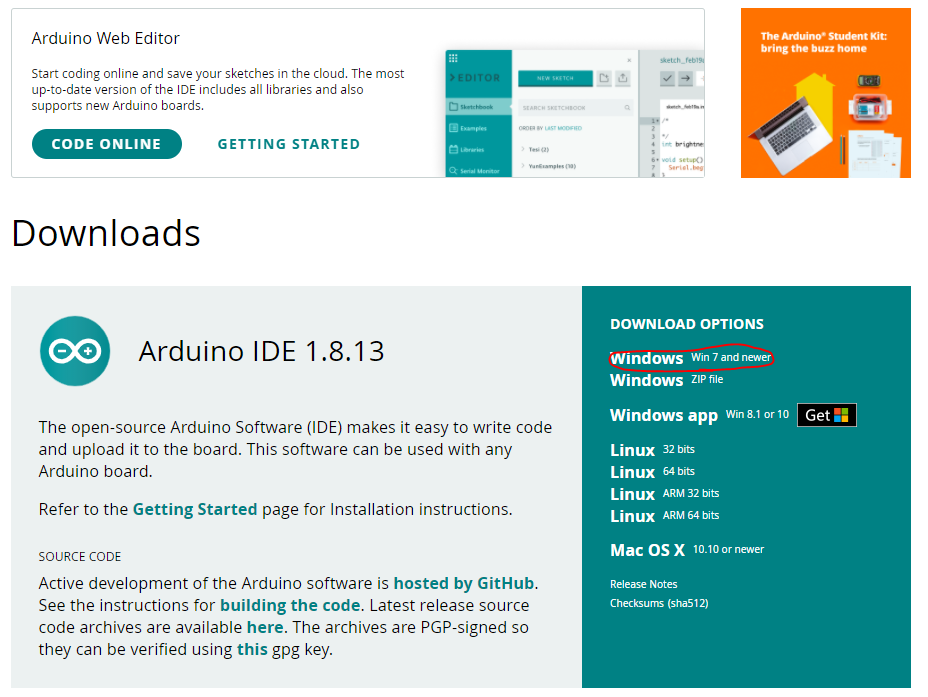
Task: Download Linux 32 bits version
Action: coord(652,450)
